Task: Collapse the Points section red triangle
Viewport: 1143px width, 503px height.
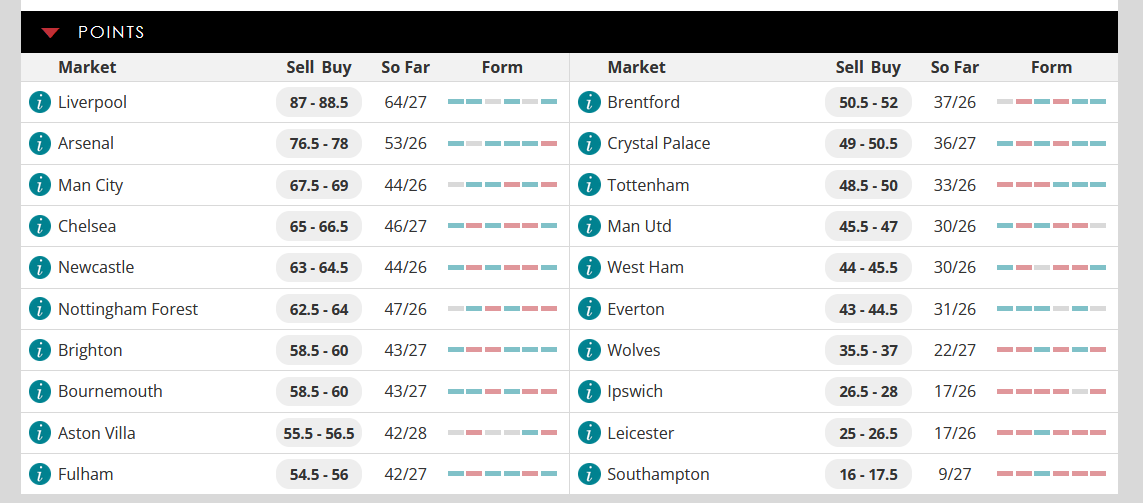Action: (50, 33)
